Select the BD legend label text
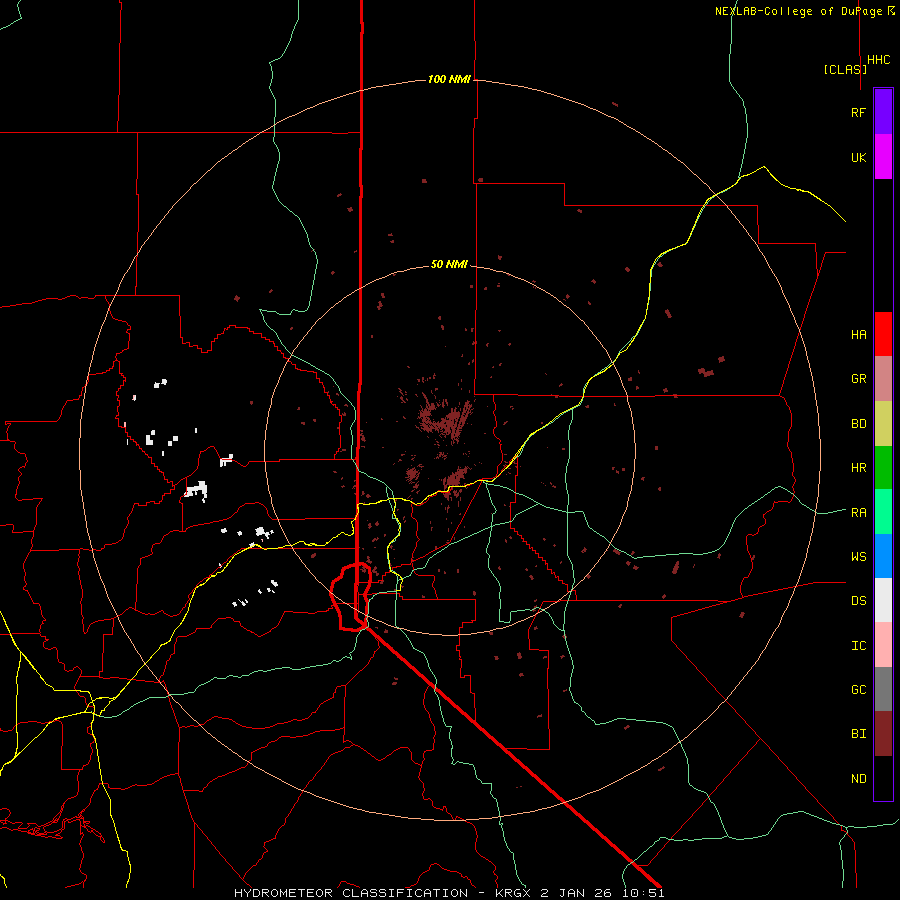Image resolution: width=900 pixels, height=900 pixels. (858, 424)
